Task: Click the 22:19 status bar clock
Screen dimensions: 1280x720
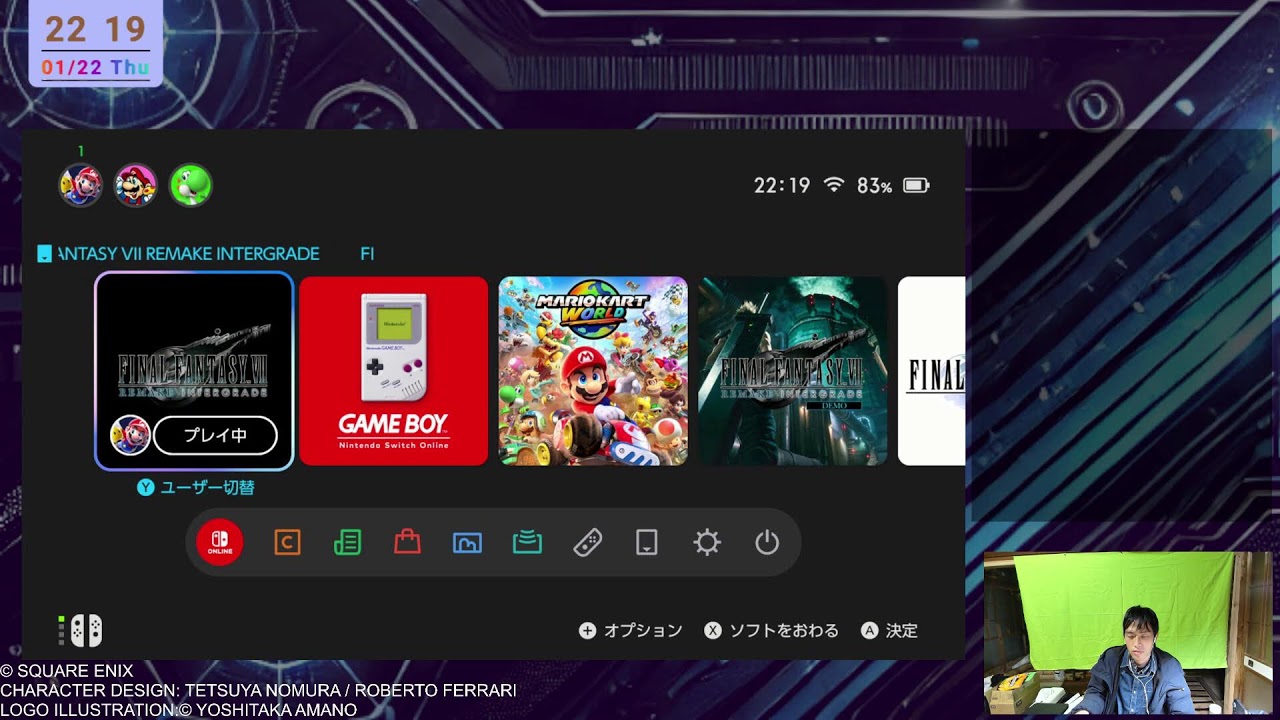Action: click(782, 186)
